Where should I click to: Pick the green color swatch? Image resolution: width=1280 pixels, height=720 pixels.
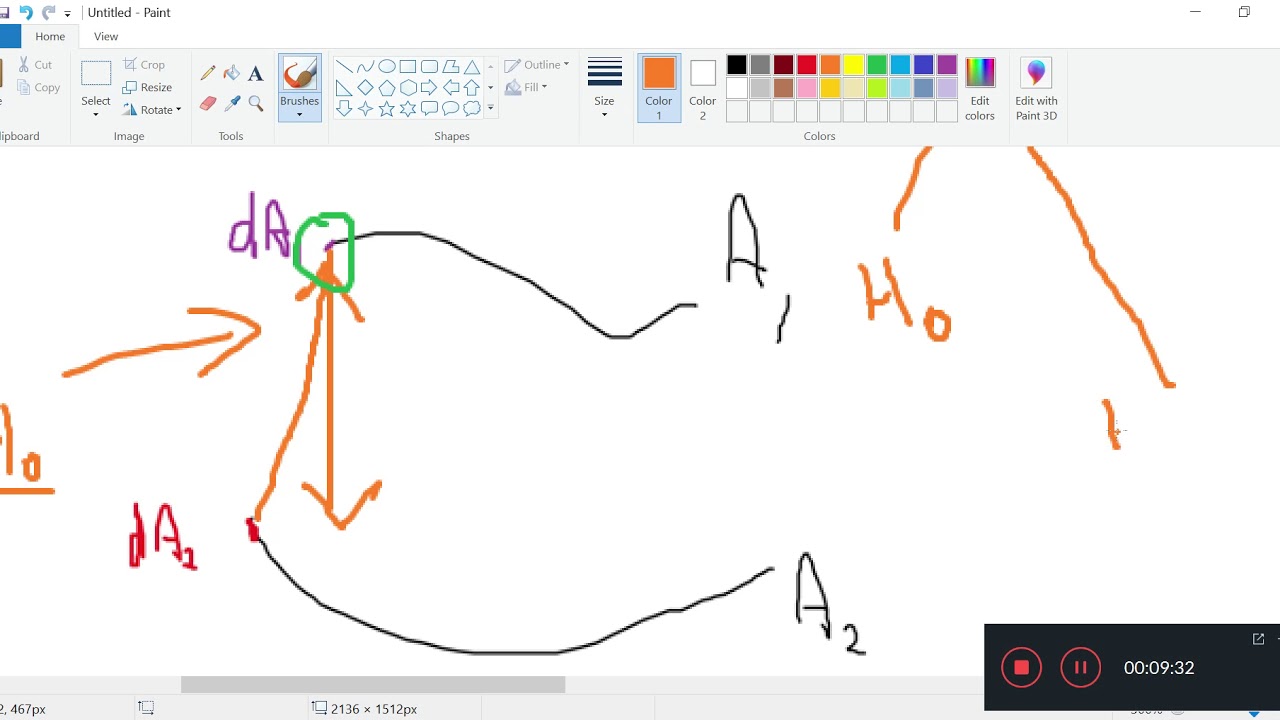877,65
